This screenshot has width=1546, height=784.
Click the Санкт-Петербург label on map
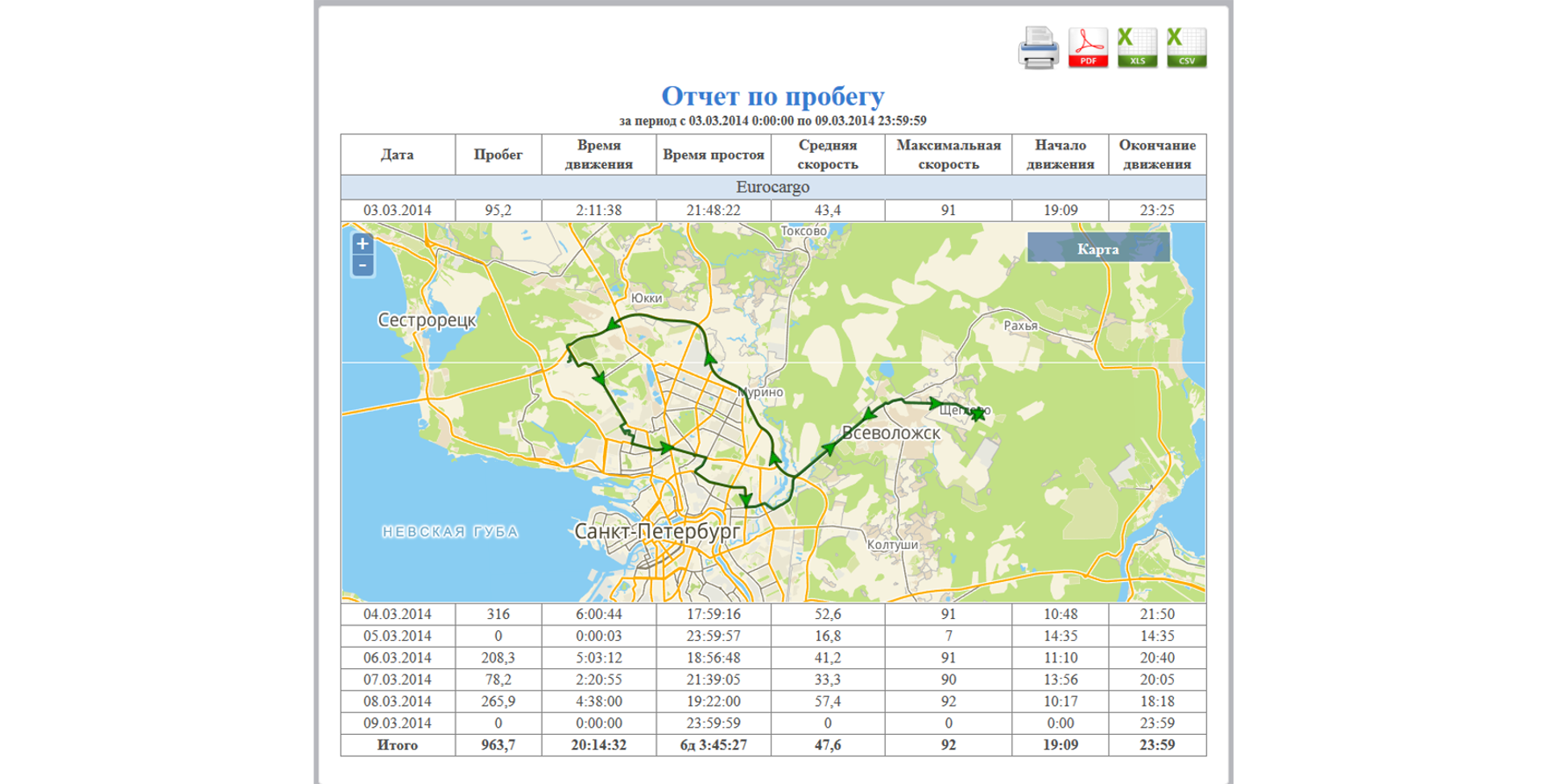[x=656, y=532]
